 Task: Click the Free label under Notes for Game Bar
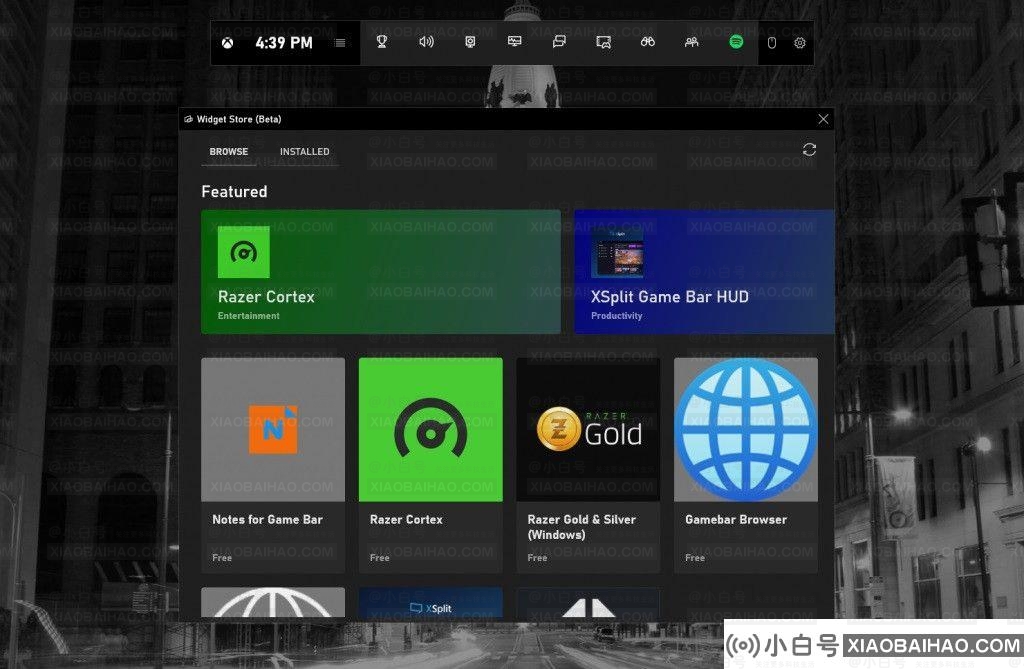(222, 558)
